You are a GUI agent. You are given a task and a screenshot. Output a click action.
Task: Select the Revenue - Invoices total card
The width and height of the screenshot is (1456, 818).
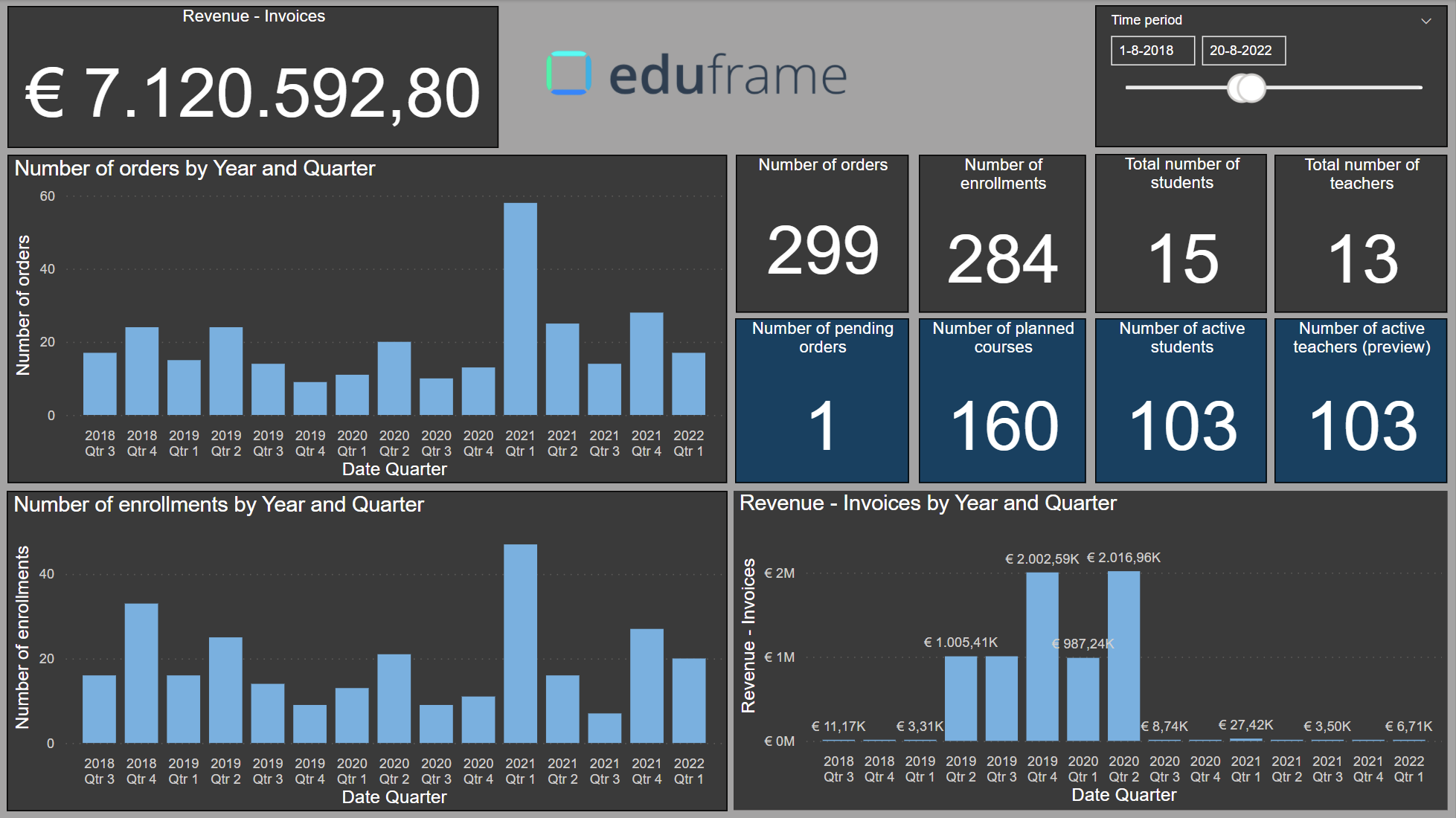[x=253, y=77]
